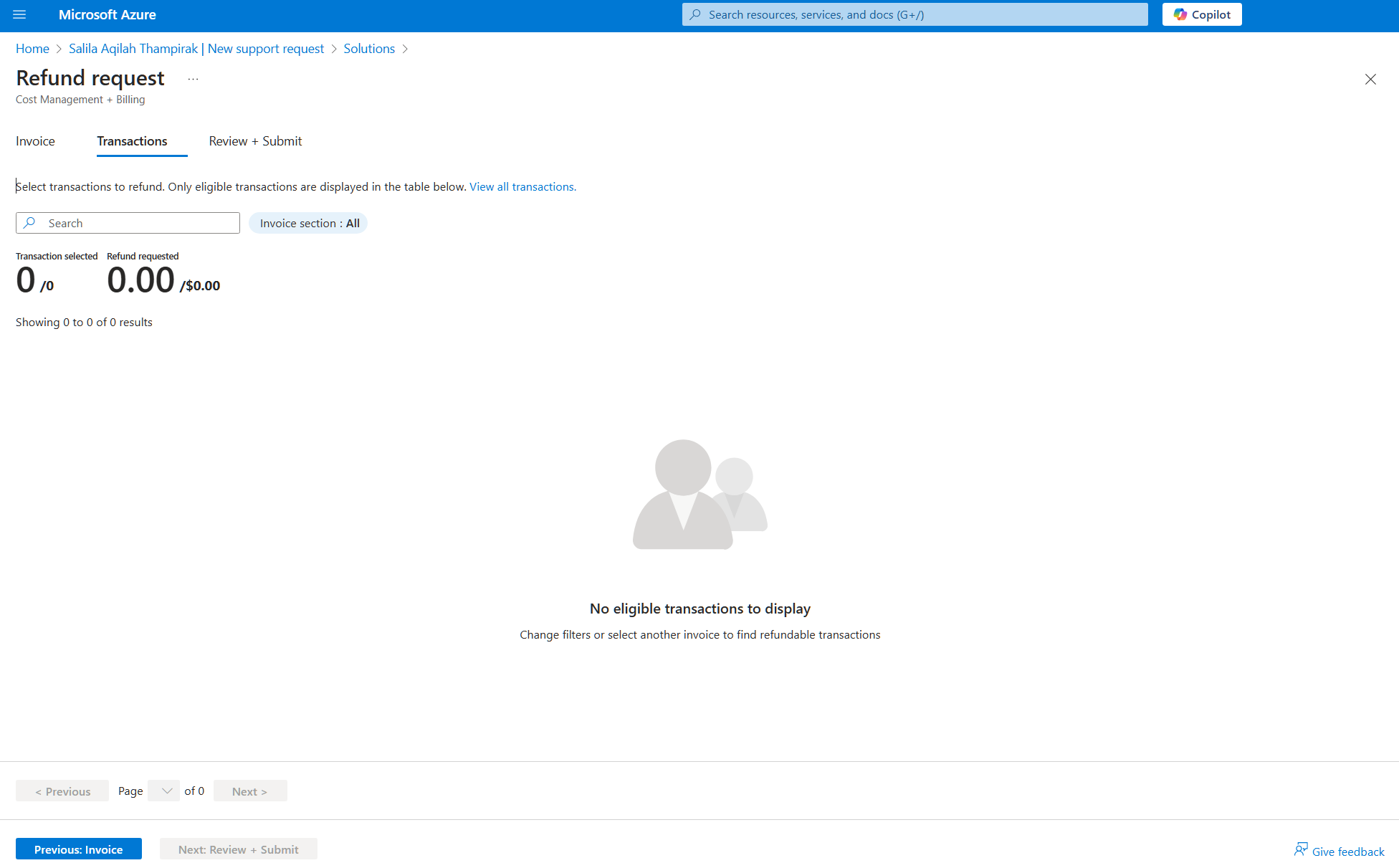Open the ellipsis more options menu
This screenshot has height=868, width=1399.
click(193, 79)
